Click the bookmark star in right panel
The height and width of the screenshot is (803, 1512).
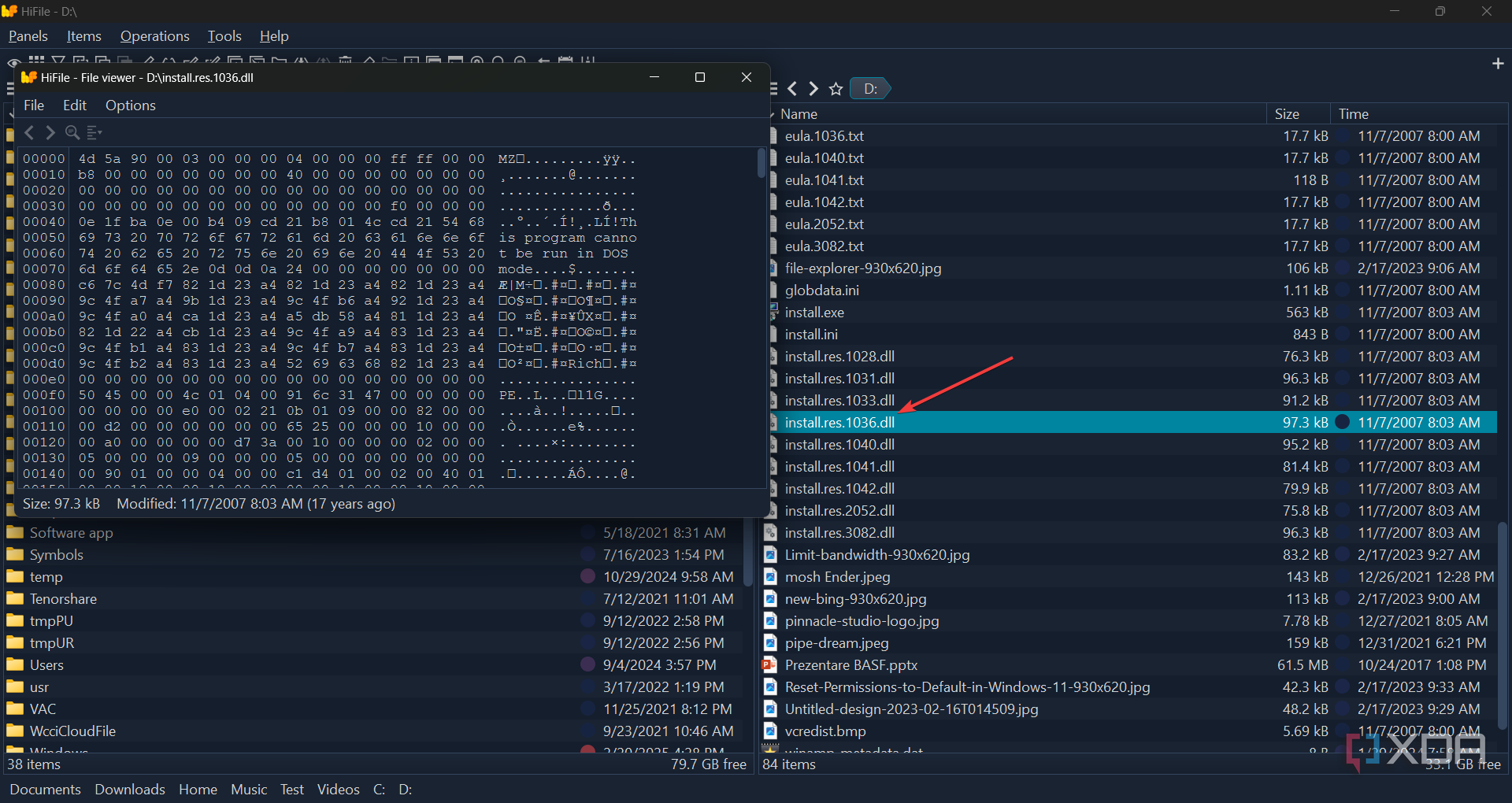coord(836,89)
